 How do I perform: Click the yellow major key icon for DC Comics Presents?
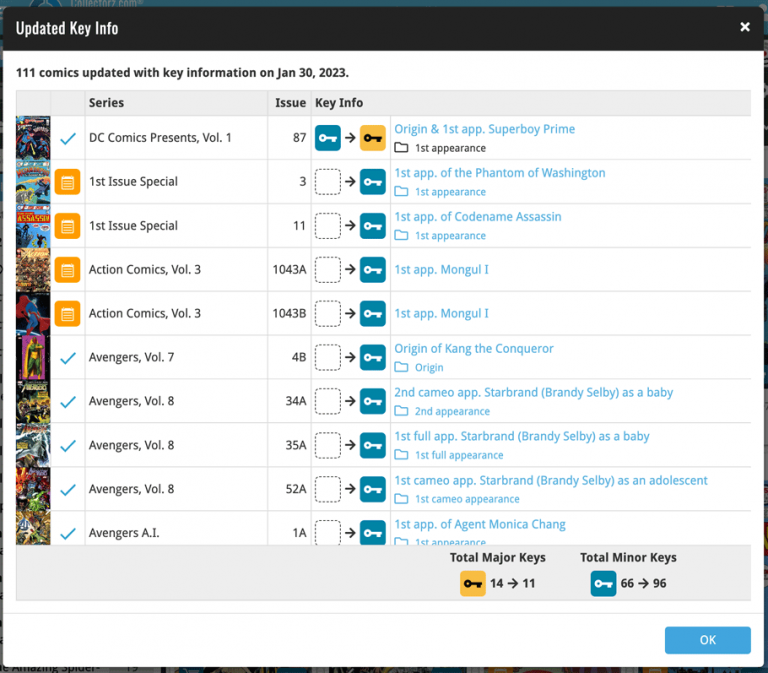373,138
